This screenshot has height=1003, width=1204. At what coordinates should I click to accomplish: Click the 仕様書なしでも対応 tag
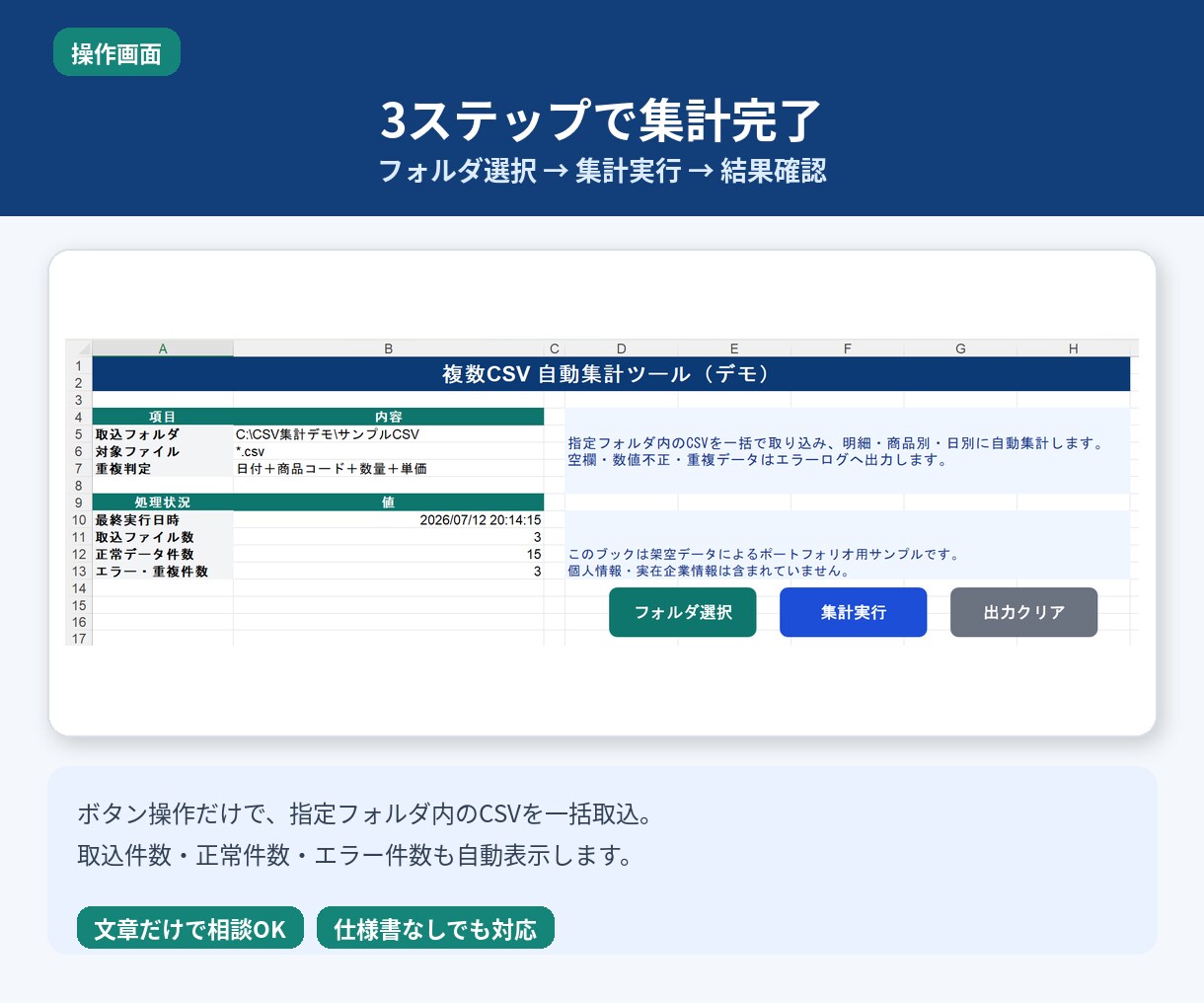point(435,928)
